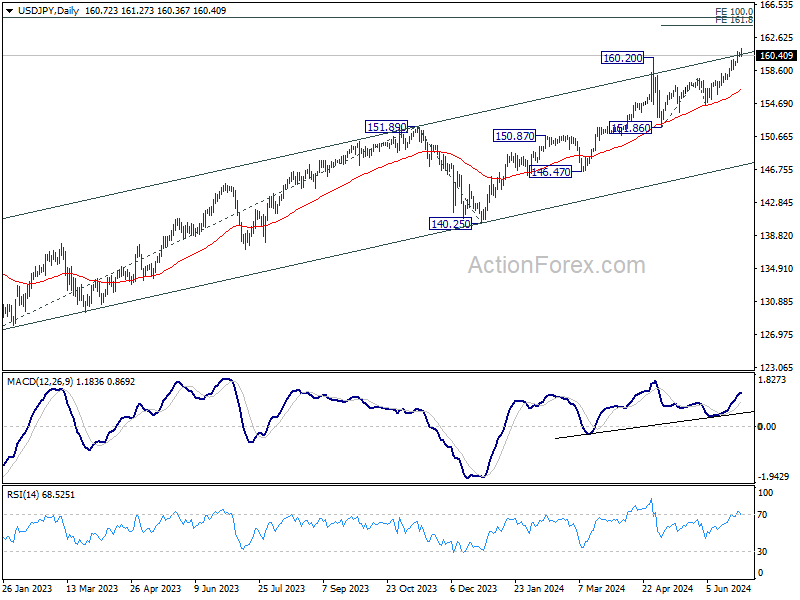Viewport: 800px width, 600px height.
Task: Click the MACD 1.8273 scale value
Action: click(x=772, y=380)
